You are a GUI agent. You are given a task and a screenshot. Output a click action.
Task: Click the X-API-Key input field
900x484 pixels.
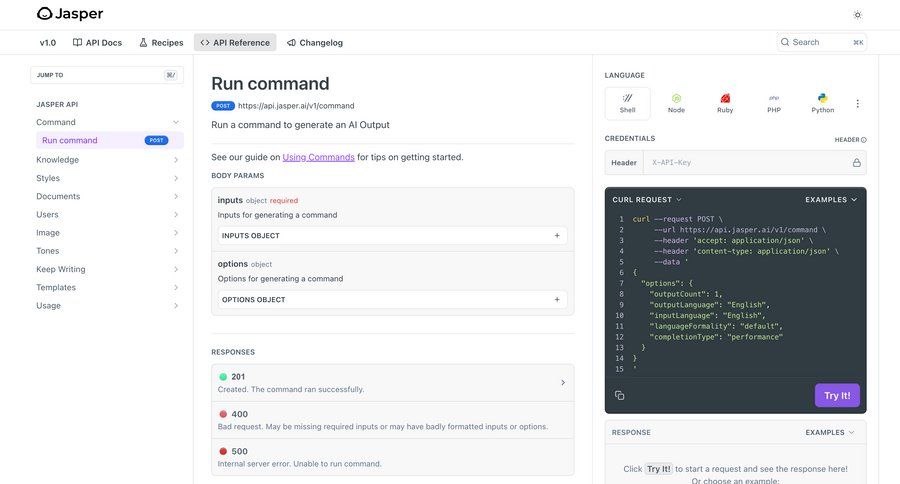(746, 162)
